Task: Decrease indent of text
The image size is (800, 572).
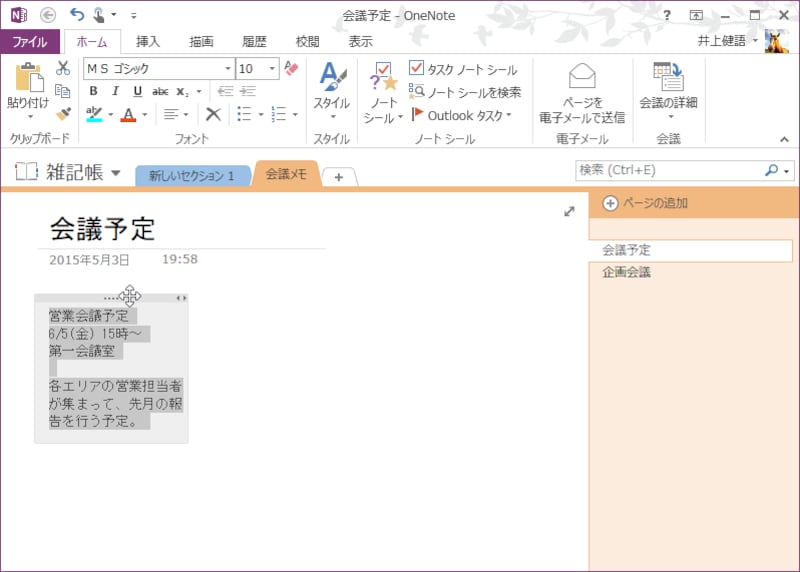Action: pyautogui.click(x=226, y=91)
